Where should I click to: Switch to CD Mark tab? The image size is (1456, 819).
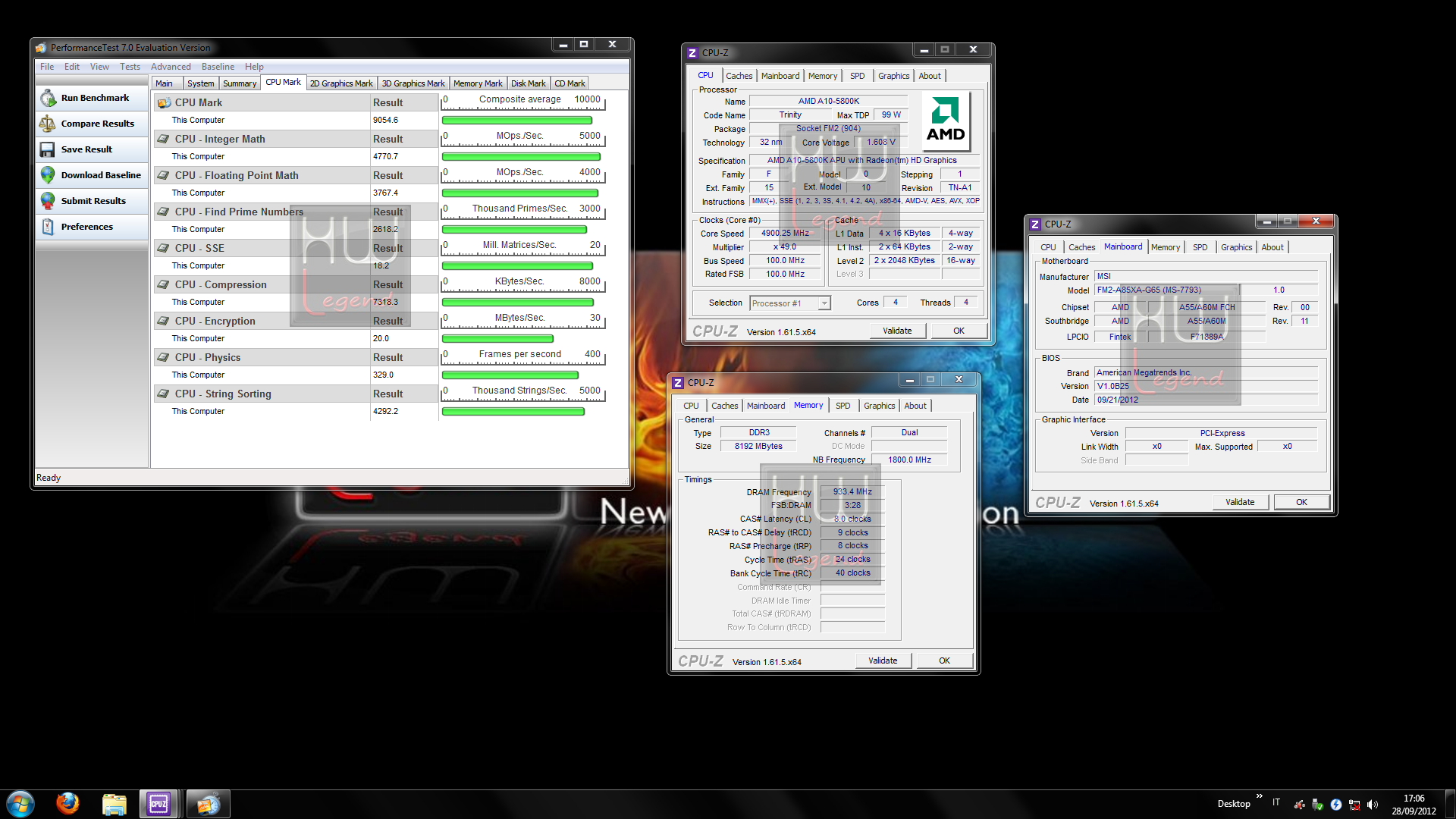tap(570, 83)
